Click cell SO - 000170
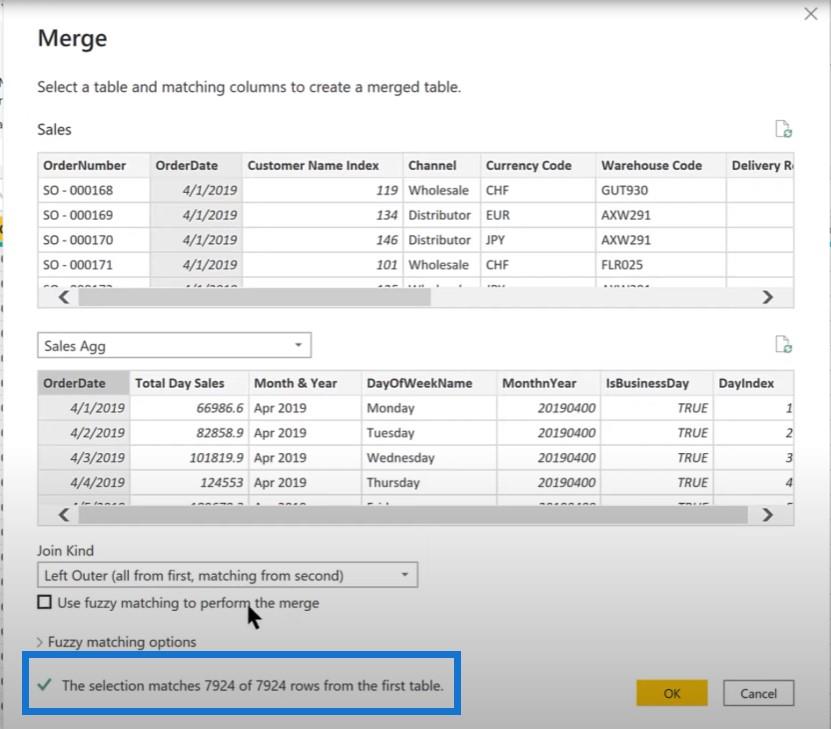 click(94, 240)
